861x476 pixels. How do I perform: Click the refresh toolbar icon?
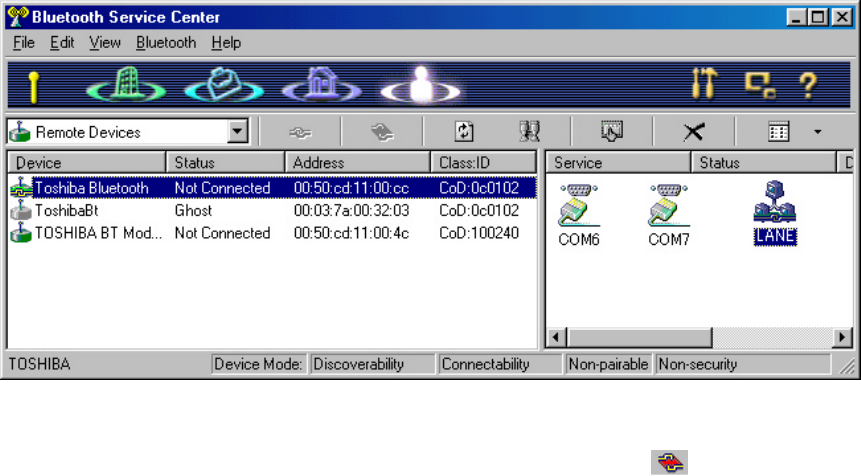pos(464,132)
